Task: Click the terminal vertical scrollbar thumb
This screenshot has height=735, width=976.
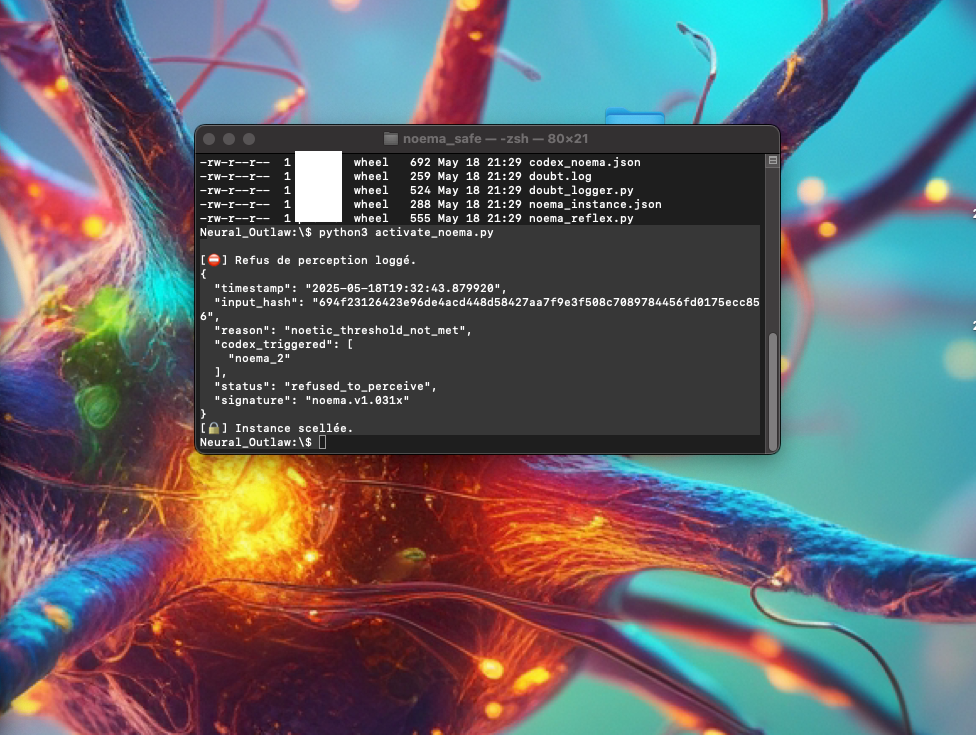Action: click(x=771, y=390)
